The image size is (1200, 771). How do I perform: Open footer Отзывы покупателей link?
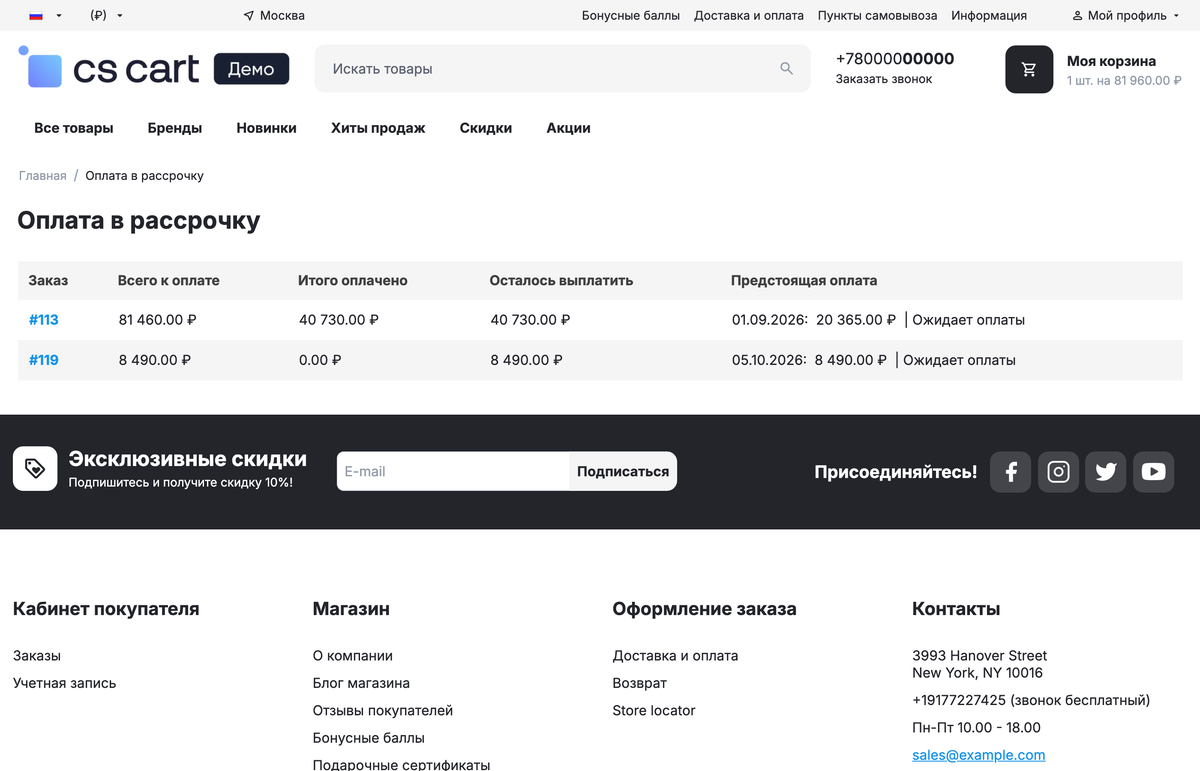(x=383, y=710)
